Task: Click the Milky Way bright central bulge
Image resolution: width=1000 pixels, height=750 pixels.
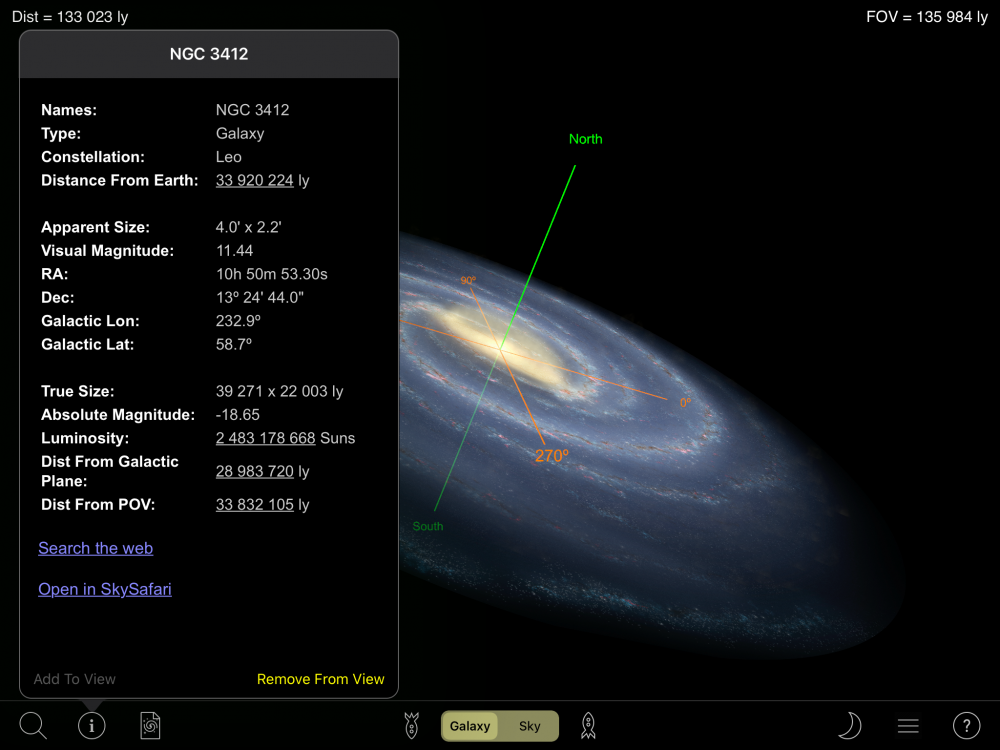Action: tap(501, 348)
